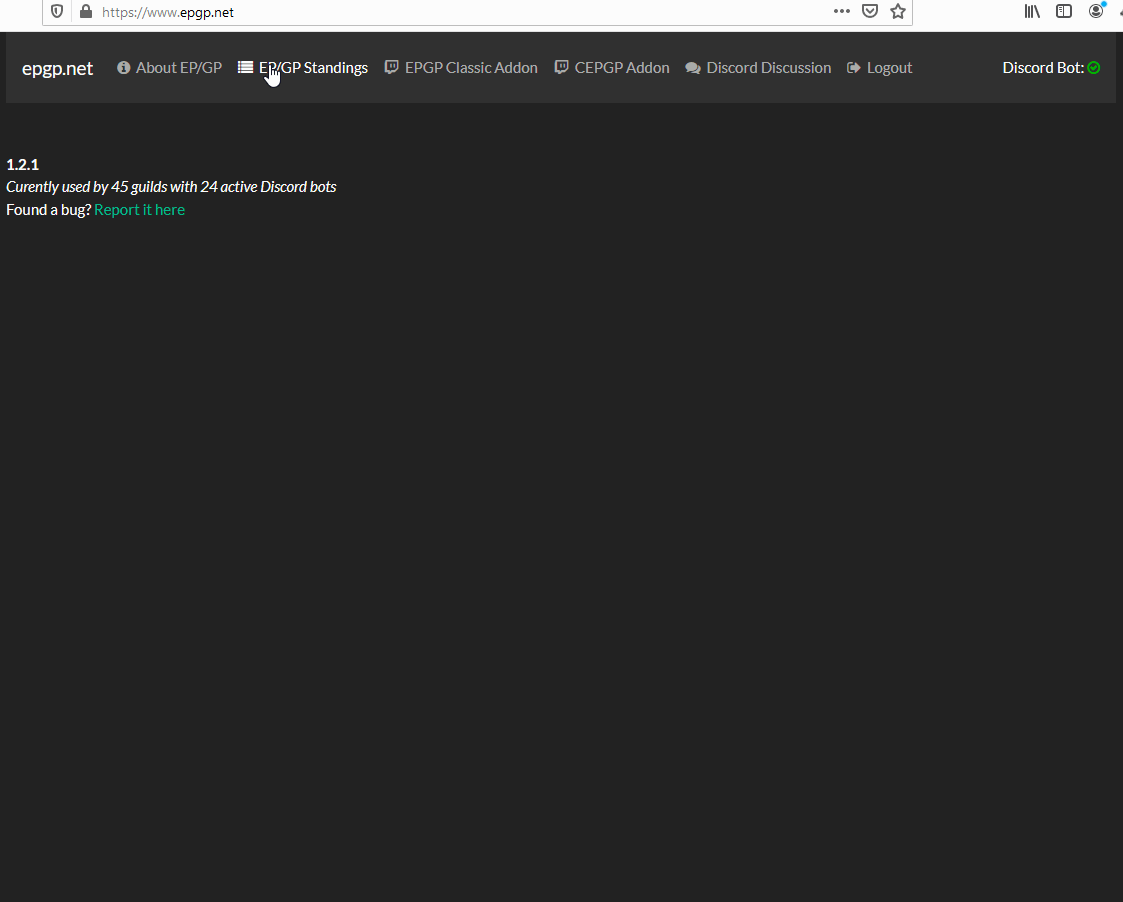Click the "Report it here" bug link
The image size is (1123, 902).
point(139,210)
